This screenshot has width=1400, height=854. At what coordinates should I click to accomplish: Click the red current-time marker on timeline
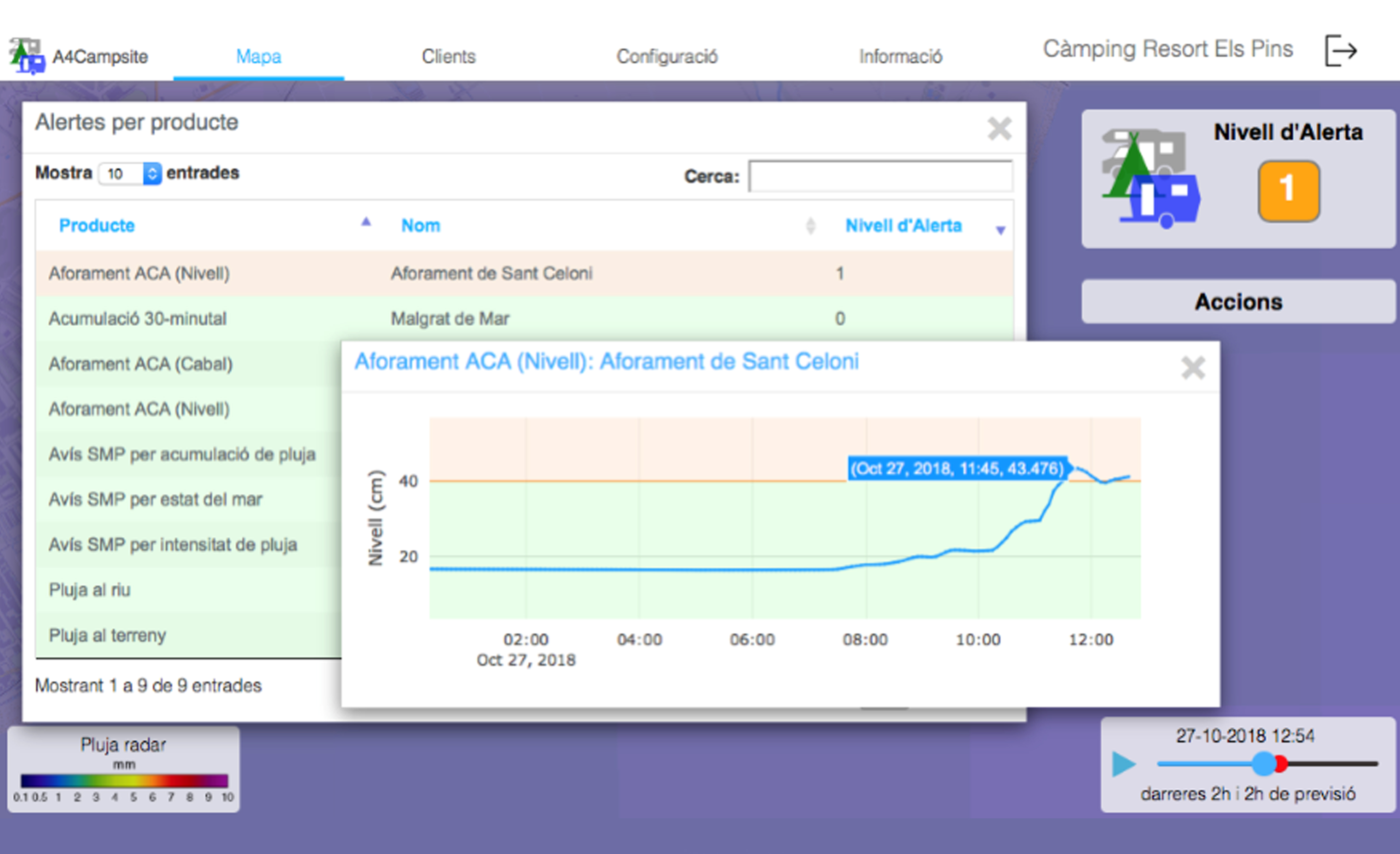pyautogui.click(x=1281, y=764)
